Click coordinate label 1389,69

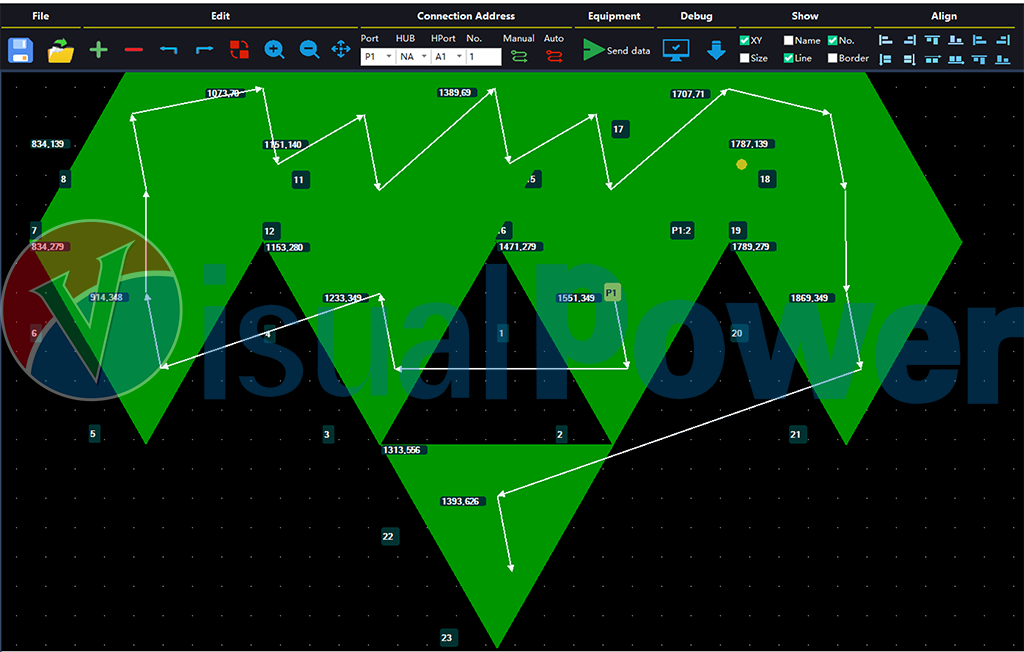click(x=456, y=93)
